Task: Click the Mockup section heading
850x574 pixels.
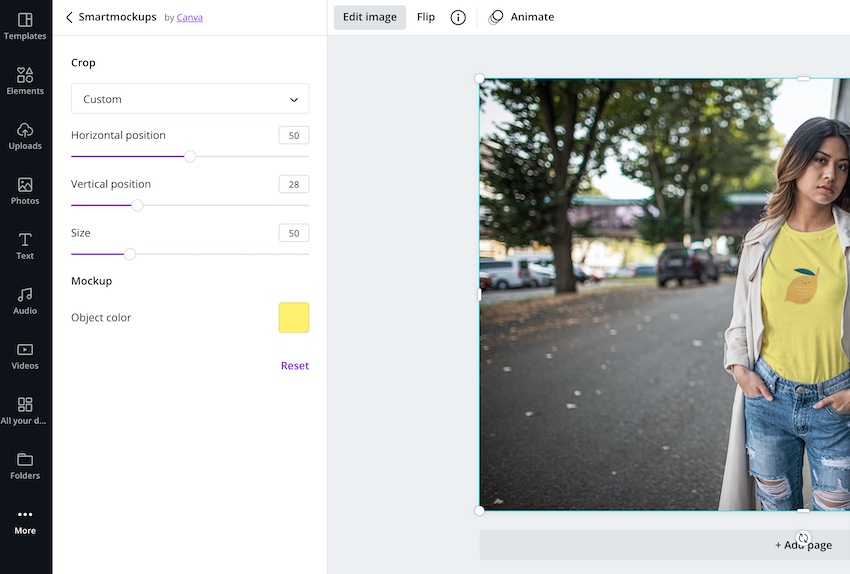Action: click(92, 281)
